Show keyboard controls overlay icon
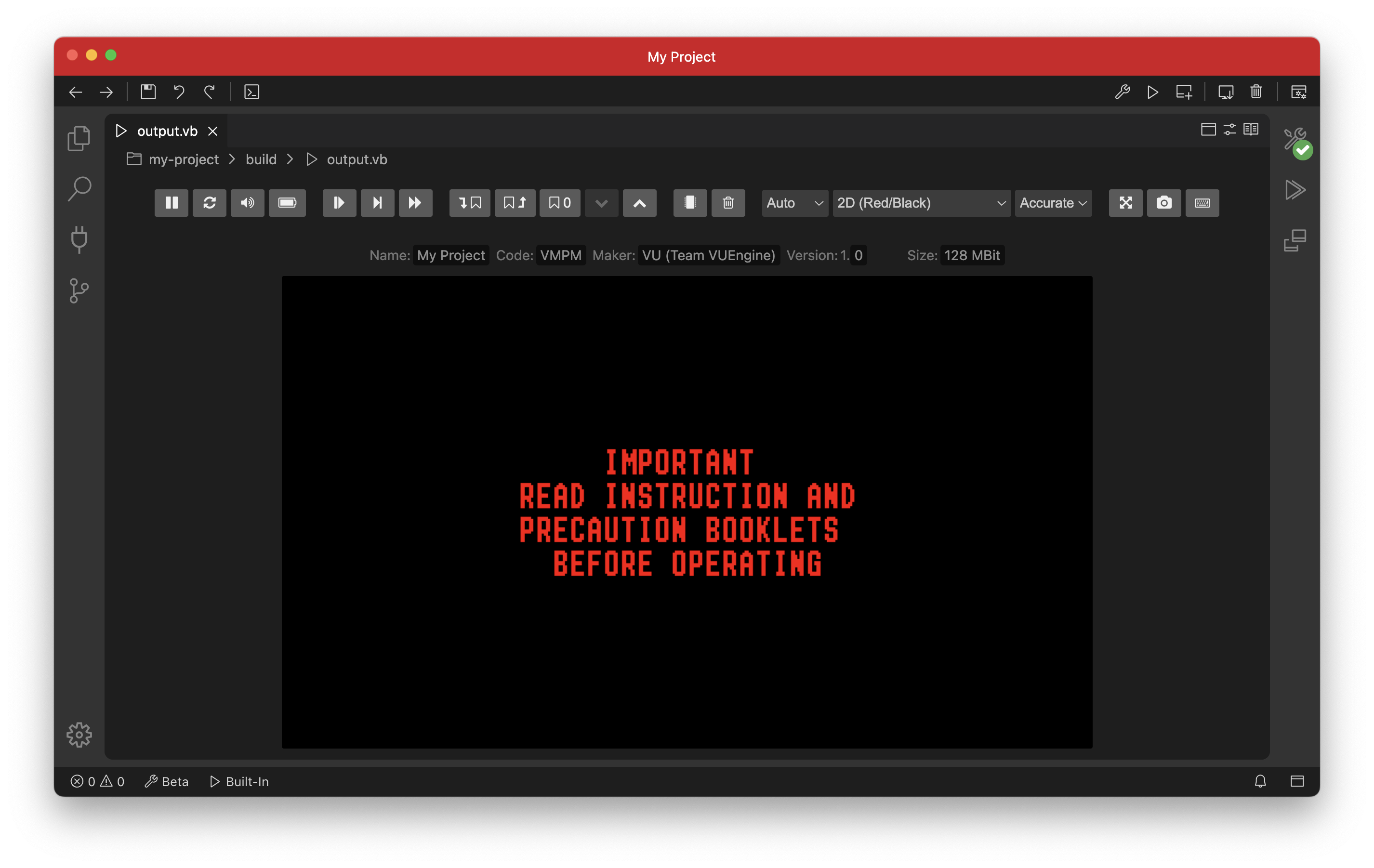1374x868 pixels. coord(1202,203)
